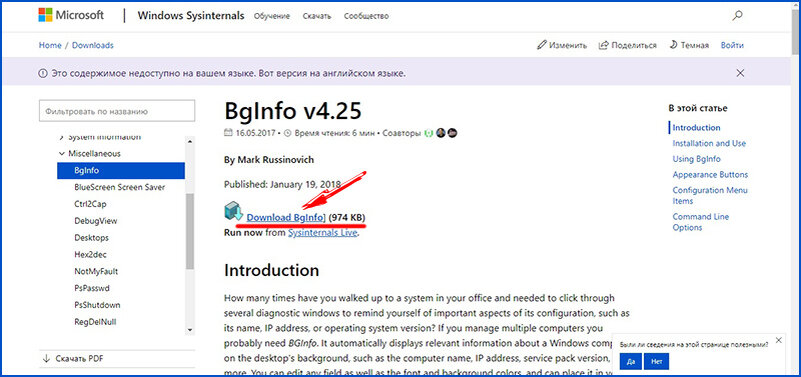Click the Download BgInfo link

285,218
